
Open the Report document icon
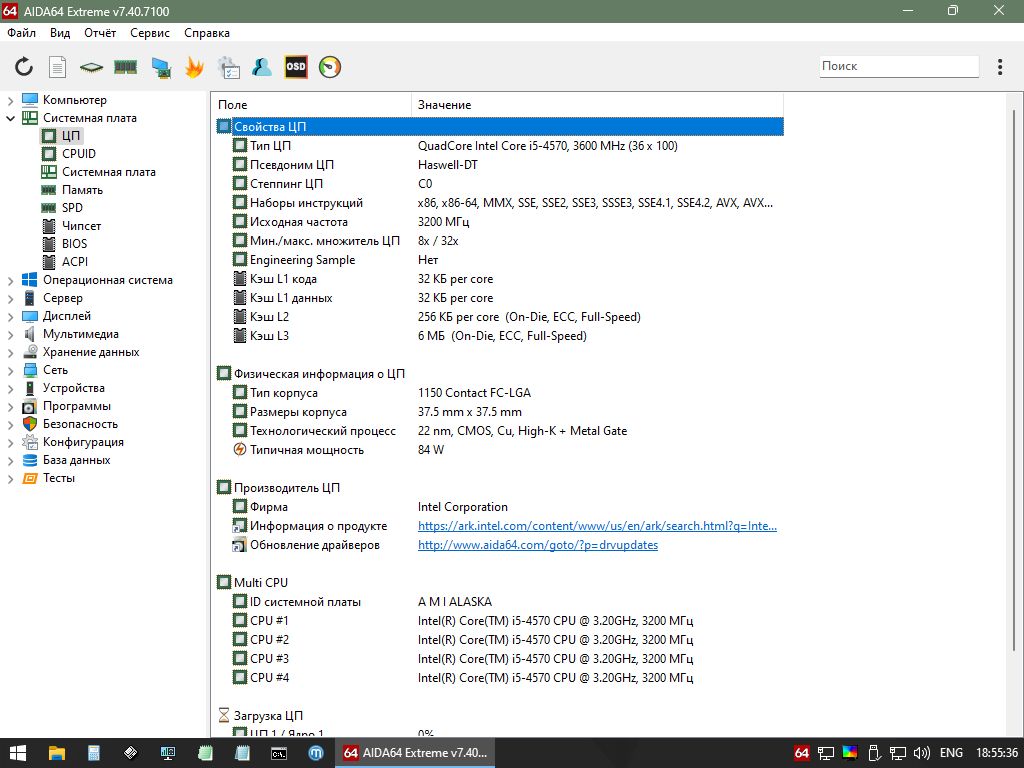[x=57, y=67]
